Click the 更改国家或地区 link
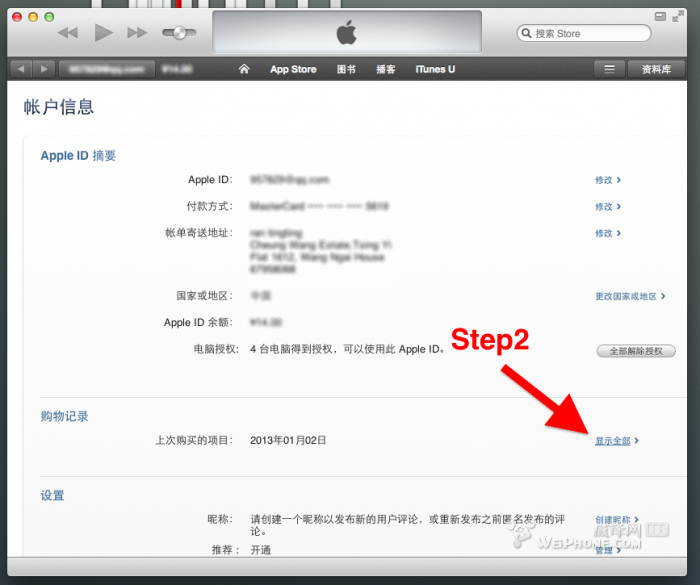 coord(630,297)
